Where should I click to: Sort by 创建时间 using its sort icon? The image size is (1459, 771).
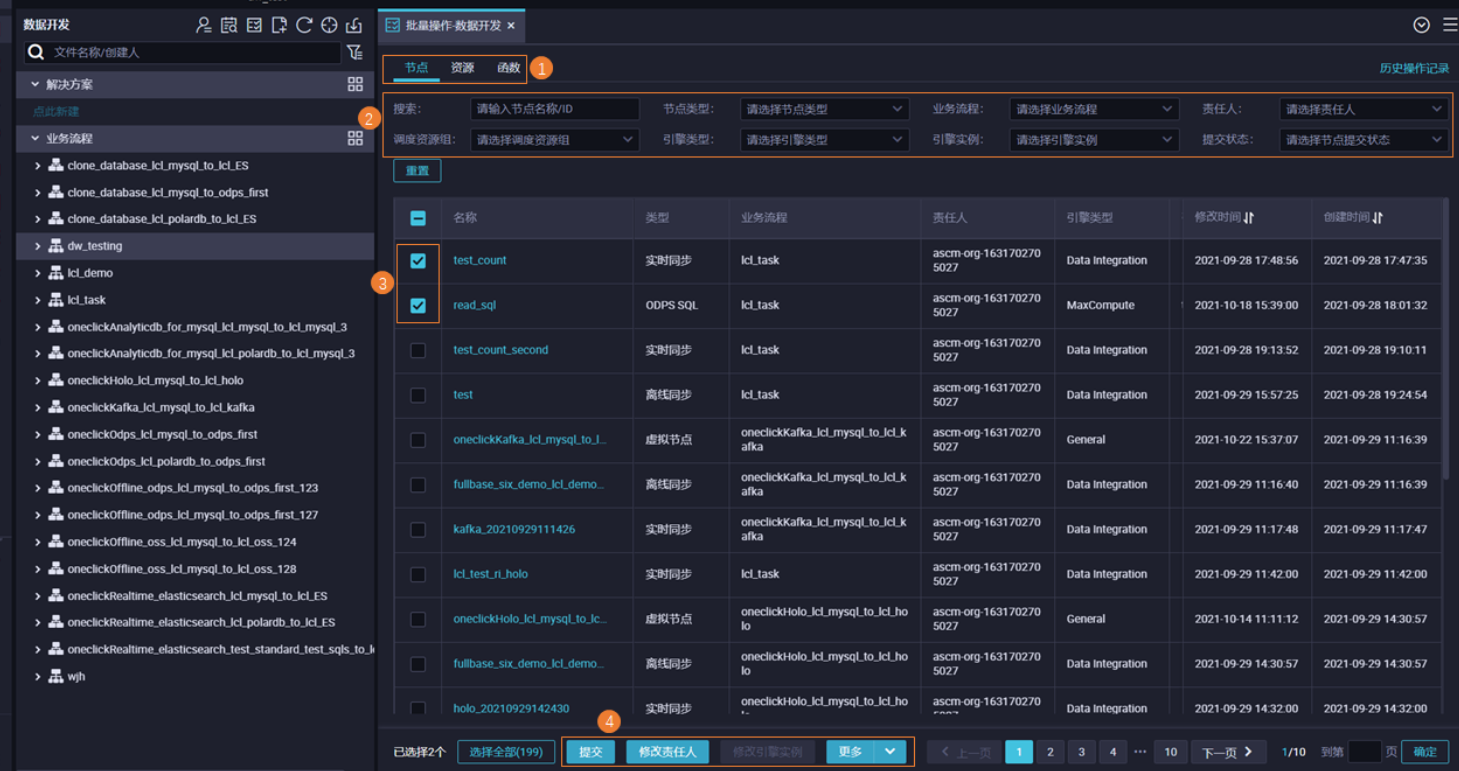pyautogui.click(x=1378, y=217)
